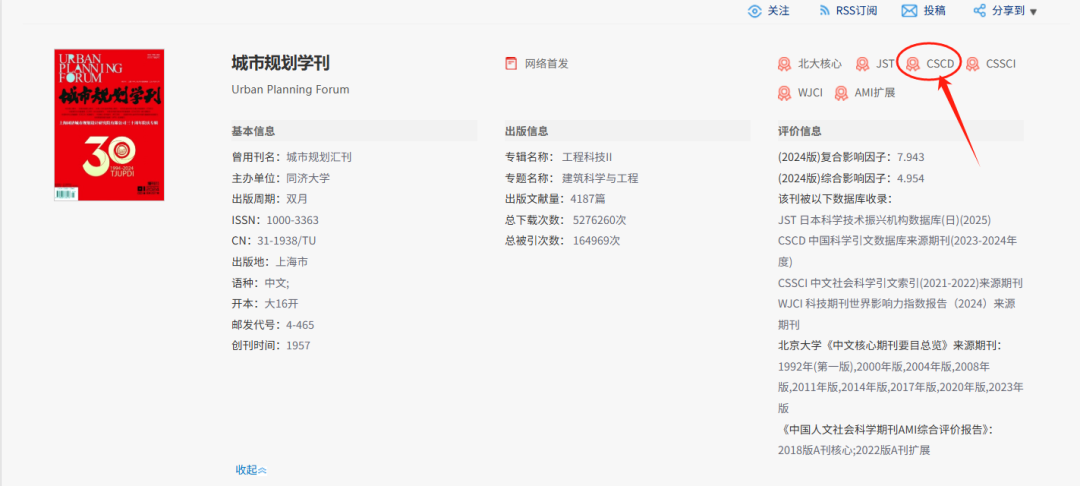Click the medal icon beside WJCI
This screenshot has height=486, width=1080.
click(x=785, y=93)
